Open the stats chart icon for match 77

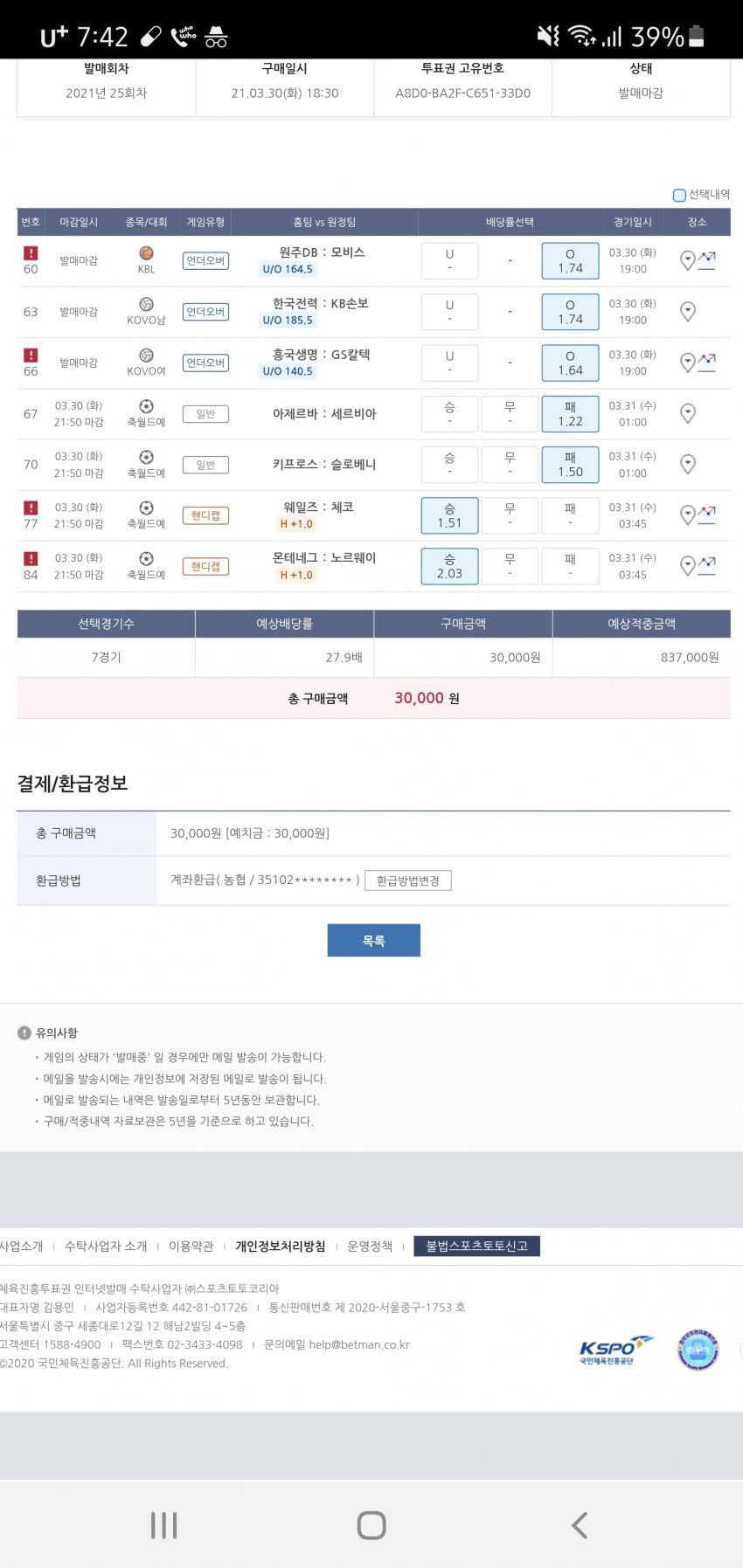[706, 515]
